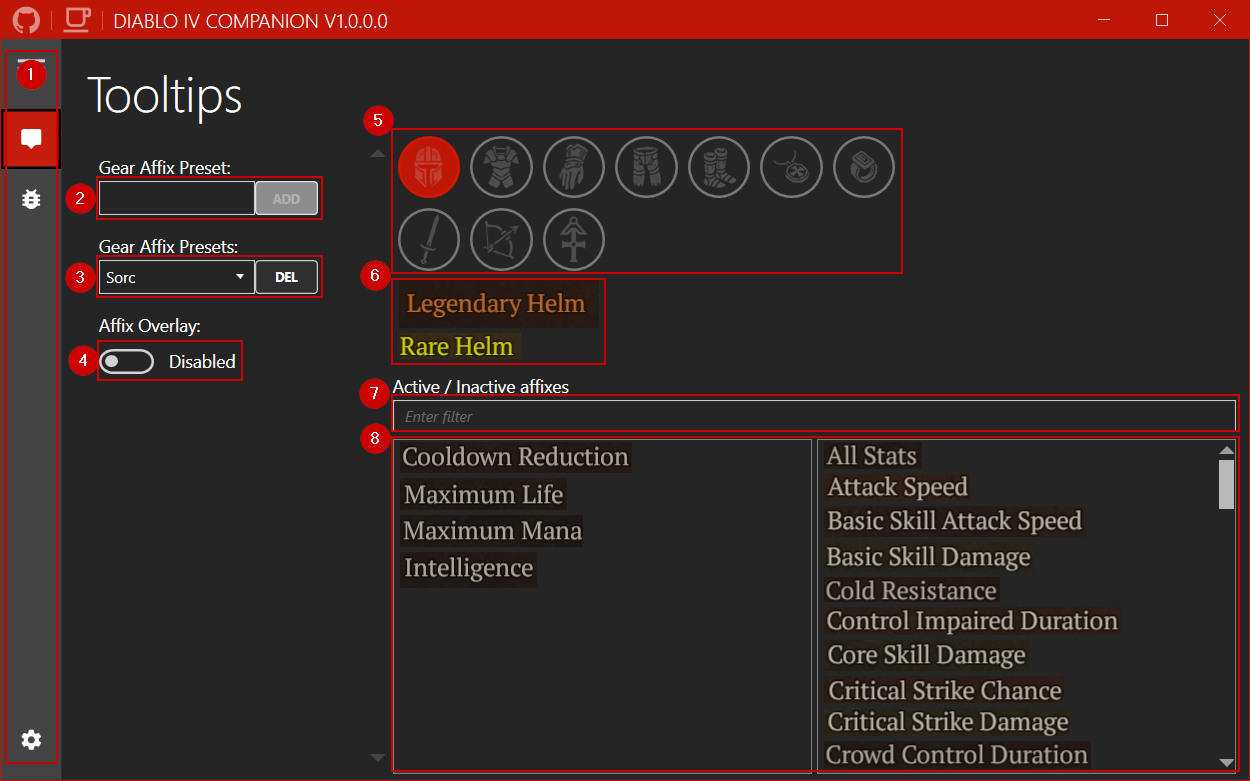Viewport: 1250px width, 781px height.
Task: Toggle the Affix Overlay switch
Action: click(x=127, y=362)
